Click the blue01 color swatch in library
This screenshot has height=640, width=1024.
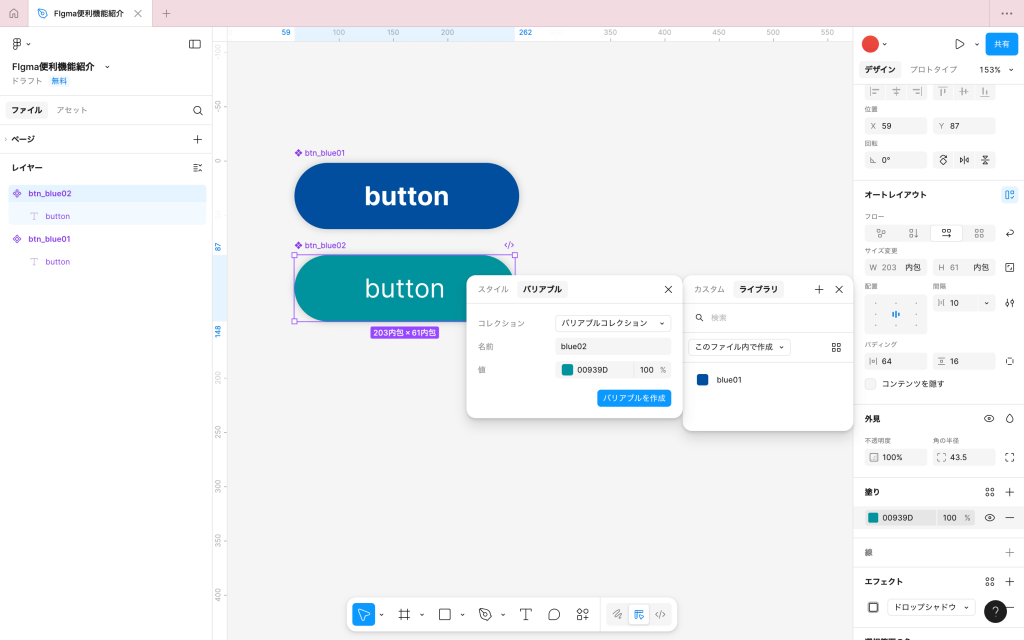click(702, 380)
